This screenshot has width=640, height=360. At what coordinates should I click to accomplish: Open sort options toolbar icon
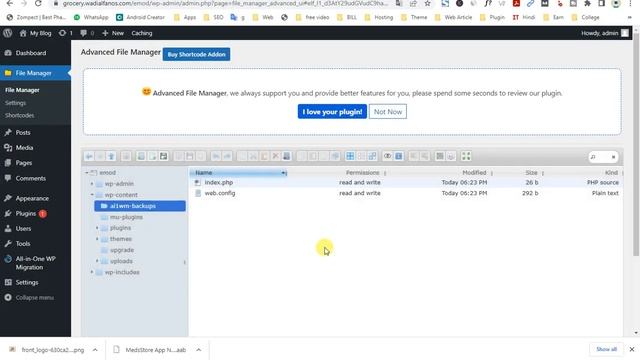tap(451, 156)
